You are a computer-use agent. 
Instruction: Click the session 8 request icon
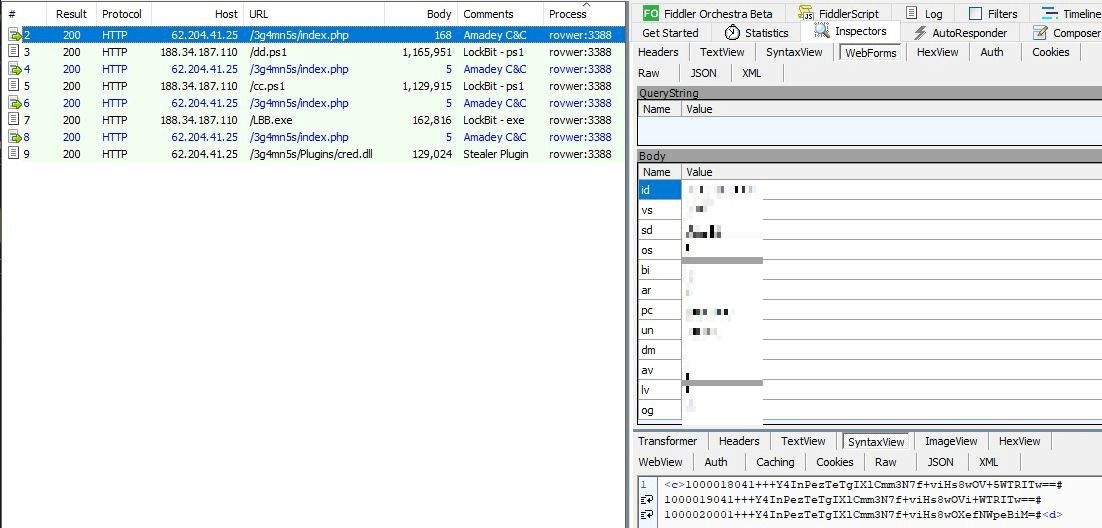click(14, 136)
